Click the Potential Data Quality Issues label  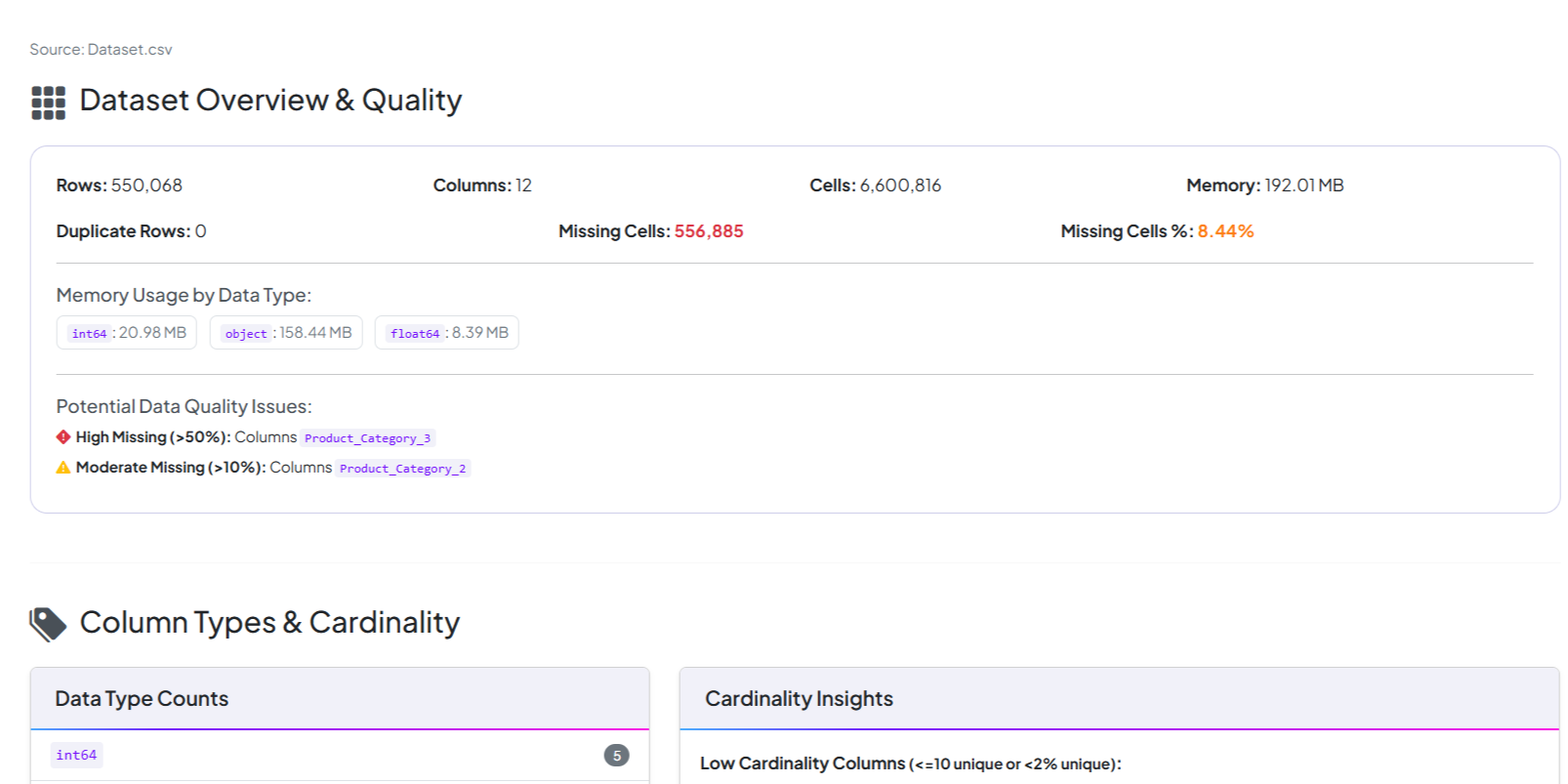tap(184, 407)
